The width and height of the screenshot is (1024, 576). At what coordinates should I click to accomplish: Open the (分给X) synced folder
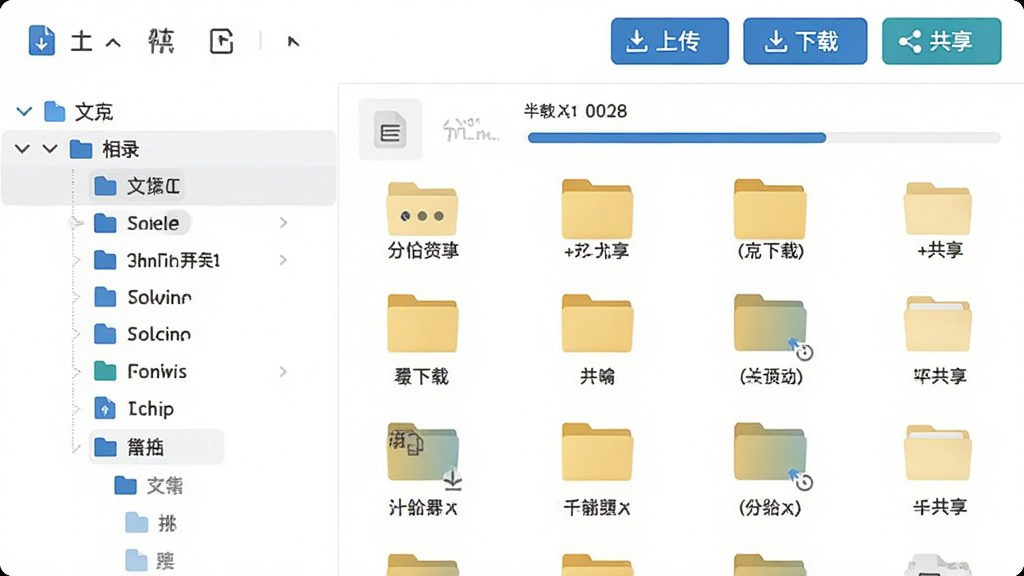(771, 454)
